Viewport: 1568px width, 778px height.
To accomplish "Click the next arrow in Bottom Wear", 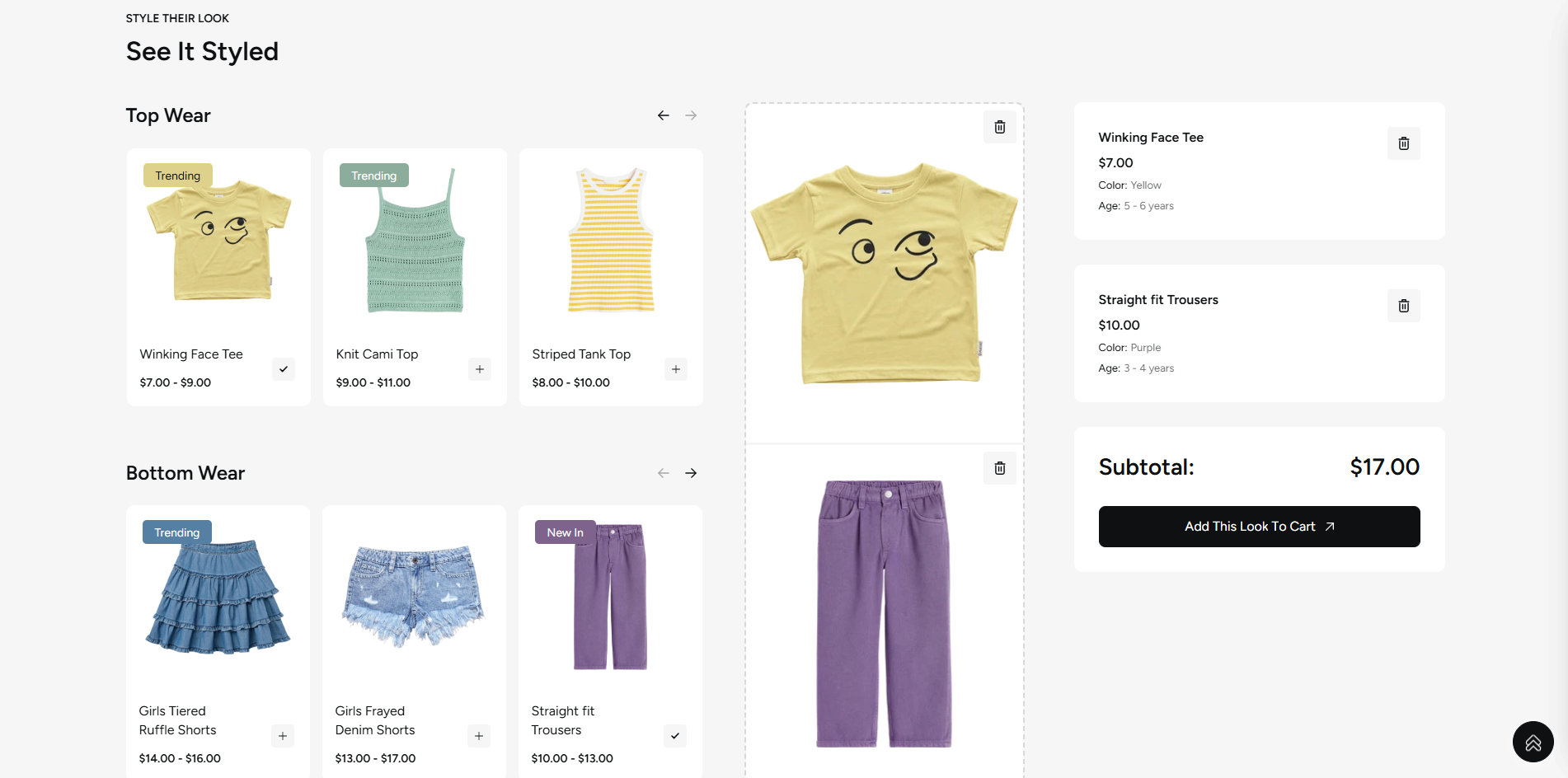I will (691, 473).
